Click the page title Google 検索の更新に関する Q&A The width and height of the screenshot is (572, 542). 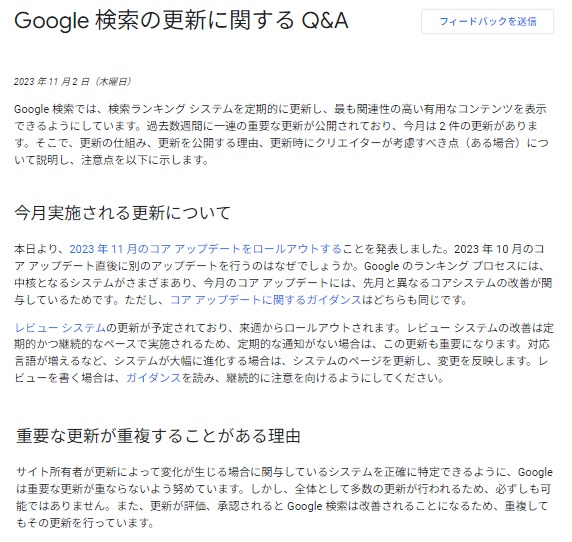tap(181, 20)
